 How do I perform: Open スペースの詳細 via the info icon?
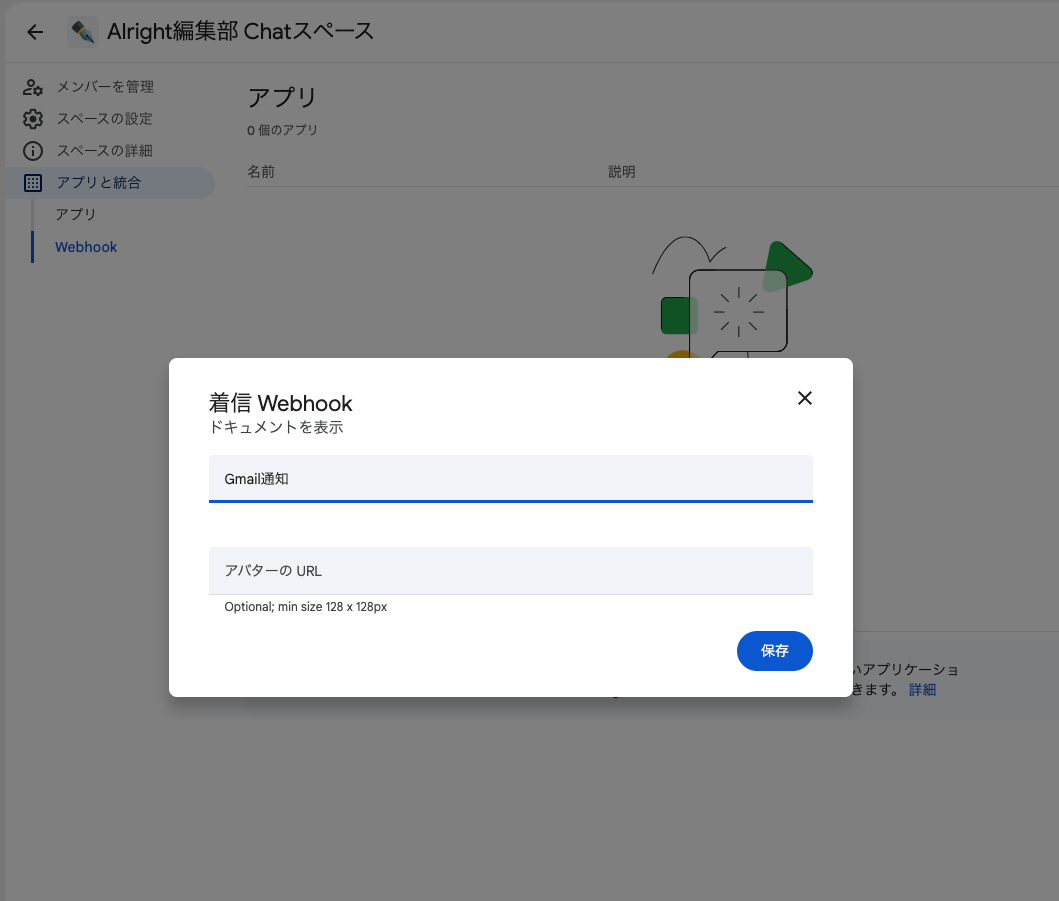coord(33,150)
